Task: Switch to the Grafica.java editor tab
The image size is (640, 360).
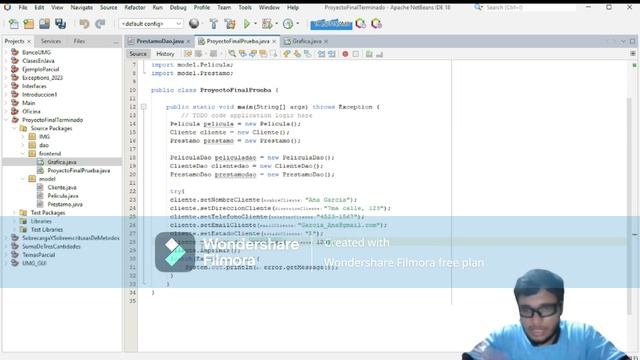Action: (x=307, y=41)
